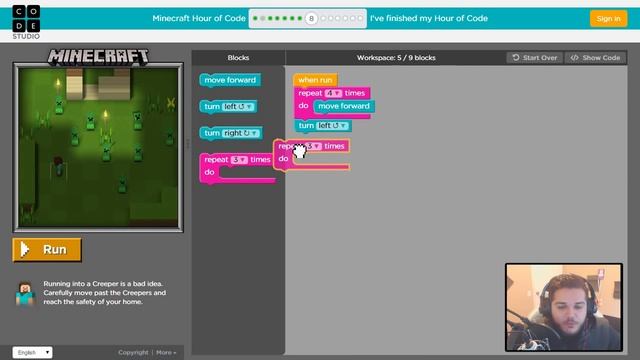Expand the More footer menu

click(166, 352)
